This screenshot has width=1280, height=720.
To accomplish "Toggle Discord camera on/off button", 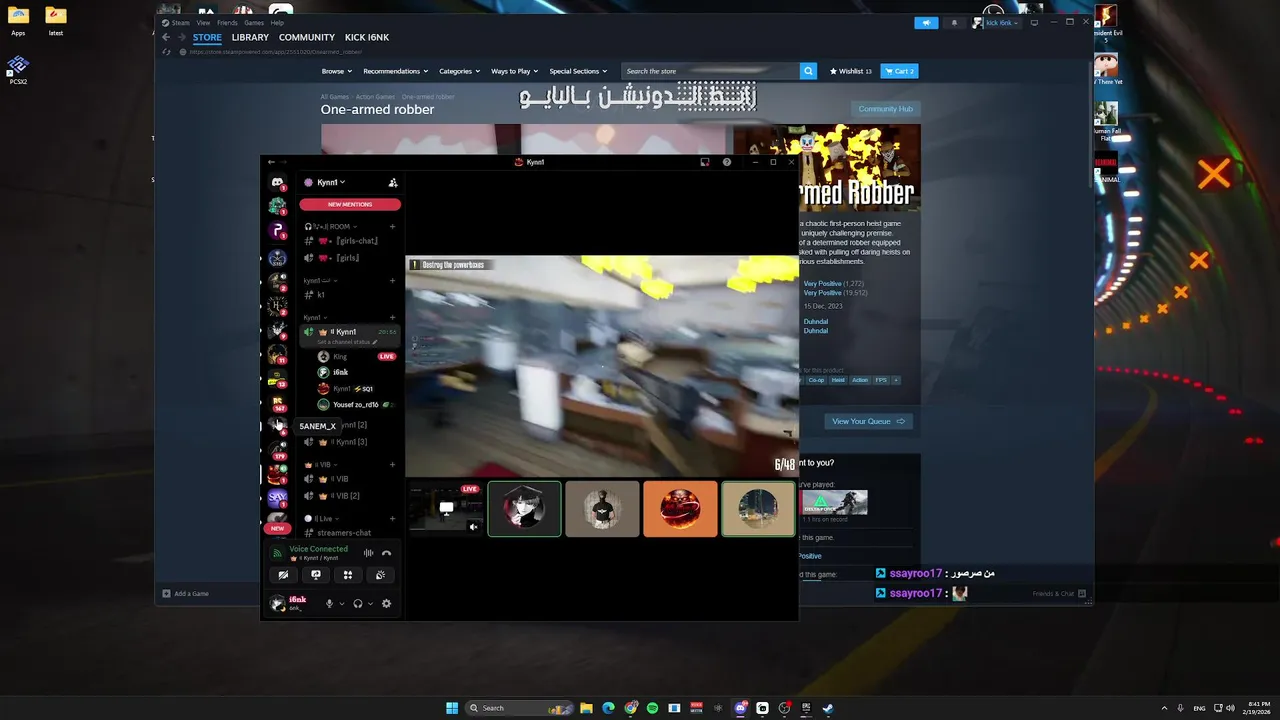I will point(284,575).
